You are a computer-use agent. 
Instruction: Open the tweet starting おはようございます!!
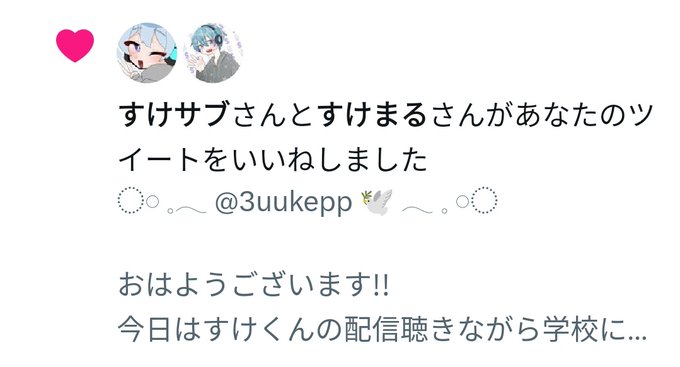pyautogui.click(x=253, y=285)
